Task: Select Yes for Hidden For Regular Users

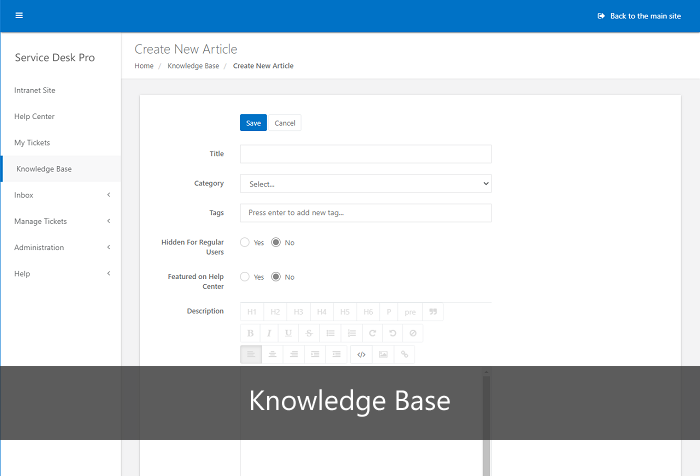Action: (245, 242)
